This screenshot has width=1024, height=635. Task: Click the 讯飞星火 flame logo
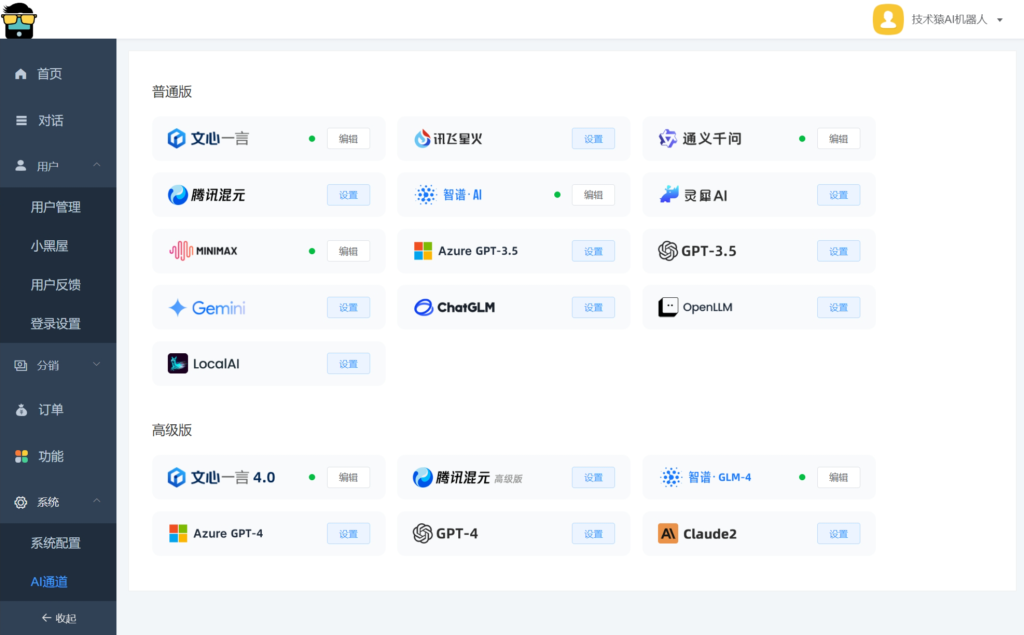coord(423,138)
